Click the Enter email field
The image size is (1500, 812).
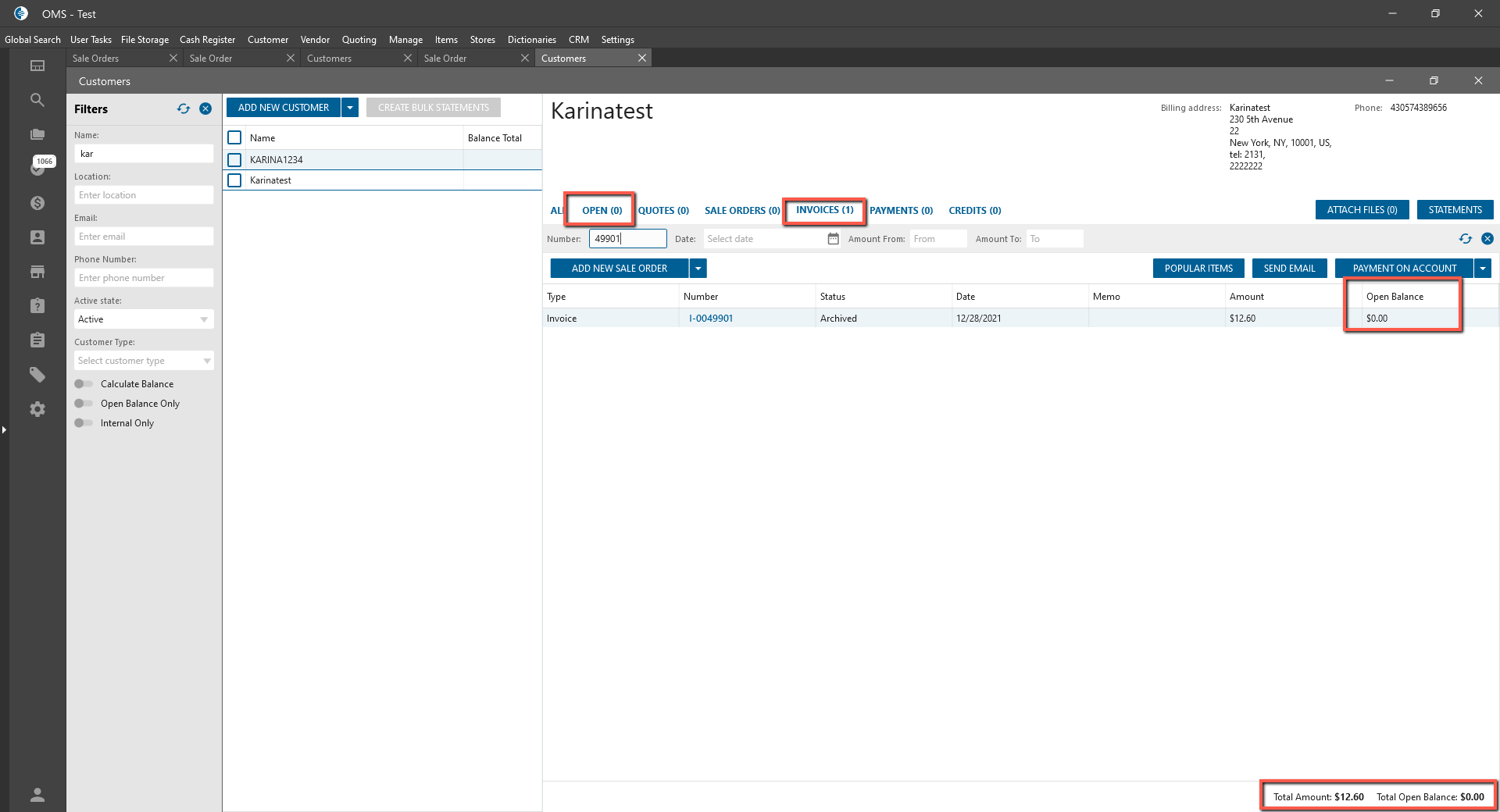[x=144, y=237]
